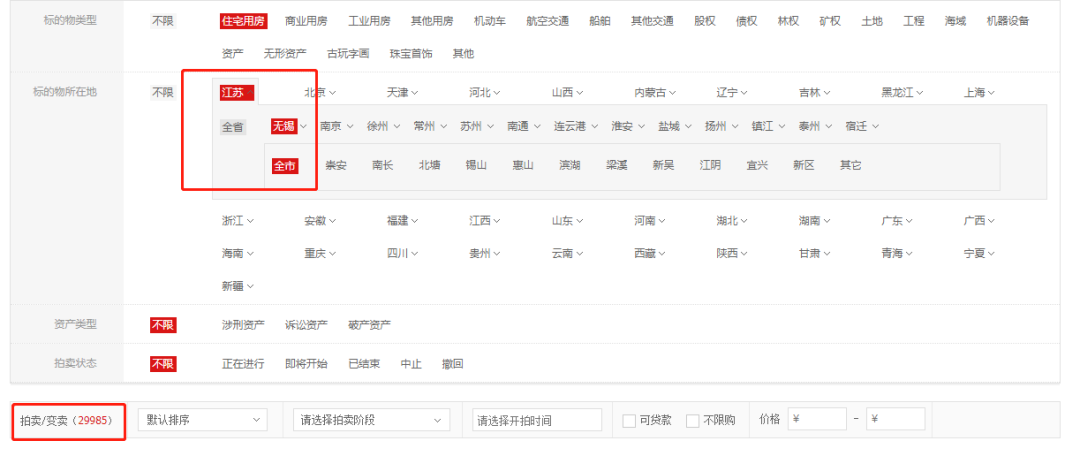This screenshot has width=1080, height=456.
Task: Open the 拍卖/变卖 results tab
Action: pyautogui.click(x=68, y=420)
